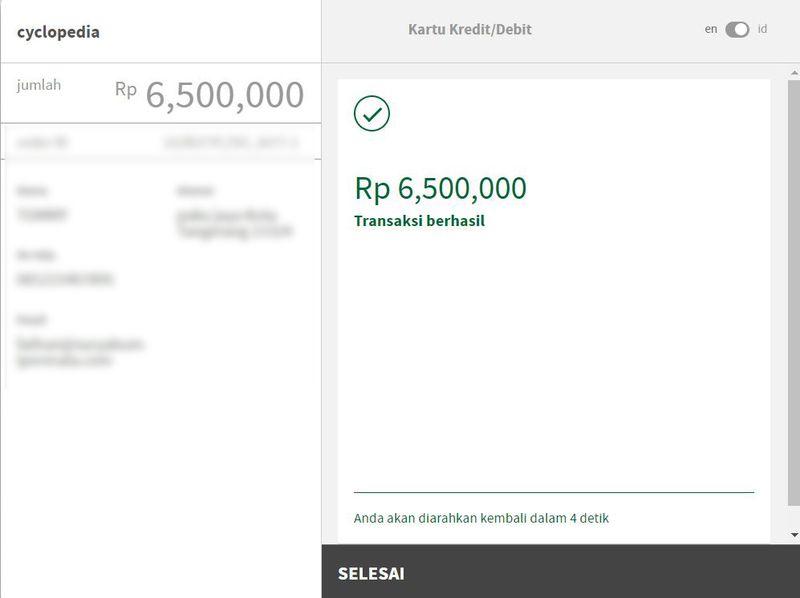The width and height of the screenshot is (800, 598).
Task: Click the green Rp 6,500,000 amount
Action: tap(440, 189)
